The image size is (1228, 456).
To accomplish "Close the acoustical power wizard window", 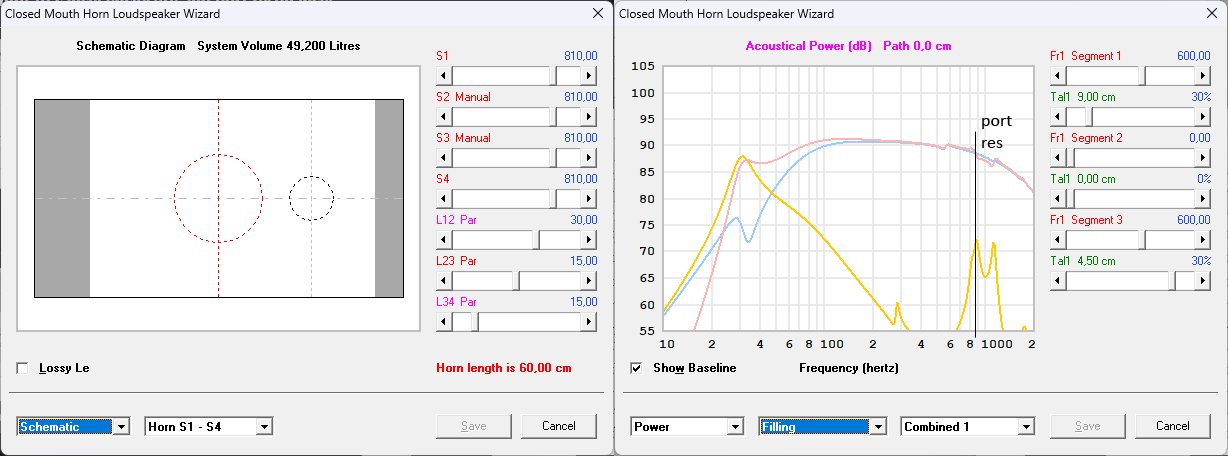I will pyautogui.click(x=1210, y=14).
